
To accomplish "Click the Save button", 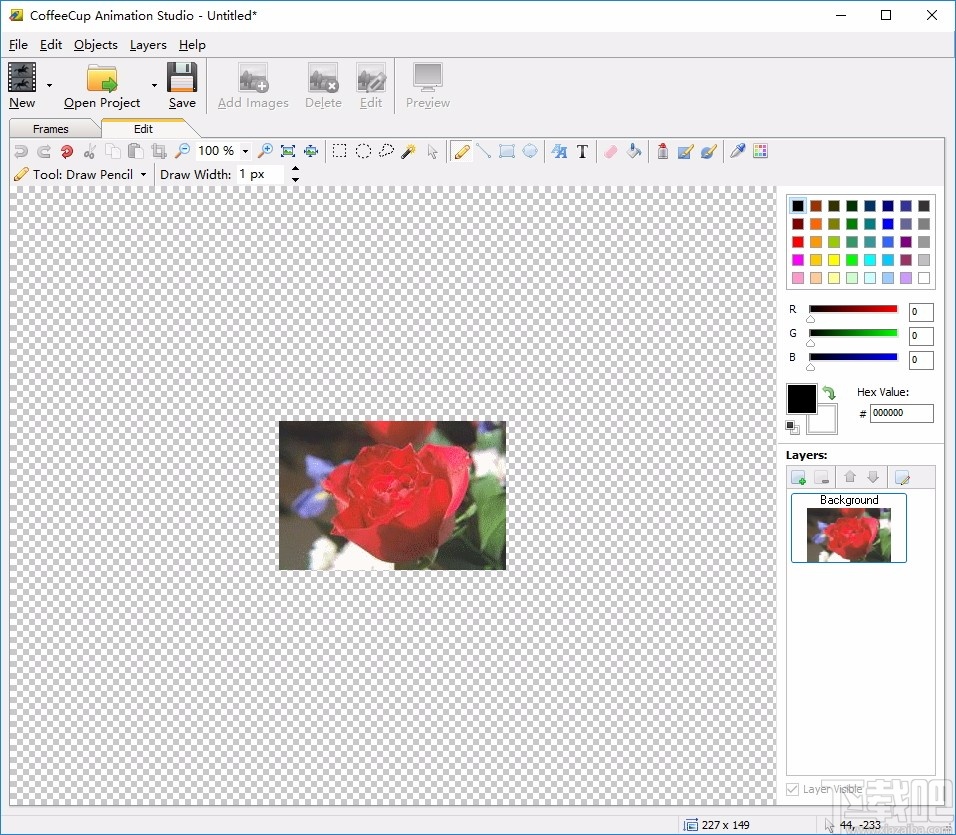I will 182,86.
